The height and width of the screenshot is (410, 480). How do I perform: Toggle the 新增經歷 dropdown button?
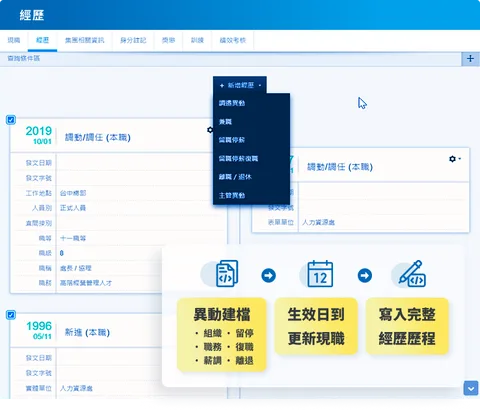coord(240,85)
